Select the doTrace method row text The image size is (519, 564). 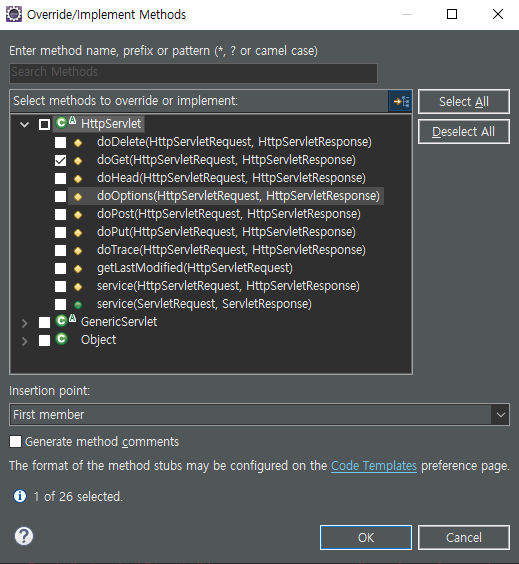pos(231,250)
